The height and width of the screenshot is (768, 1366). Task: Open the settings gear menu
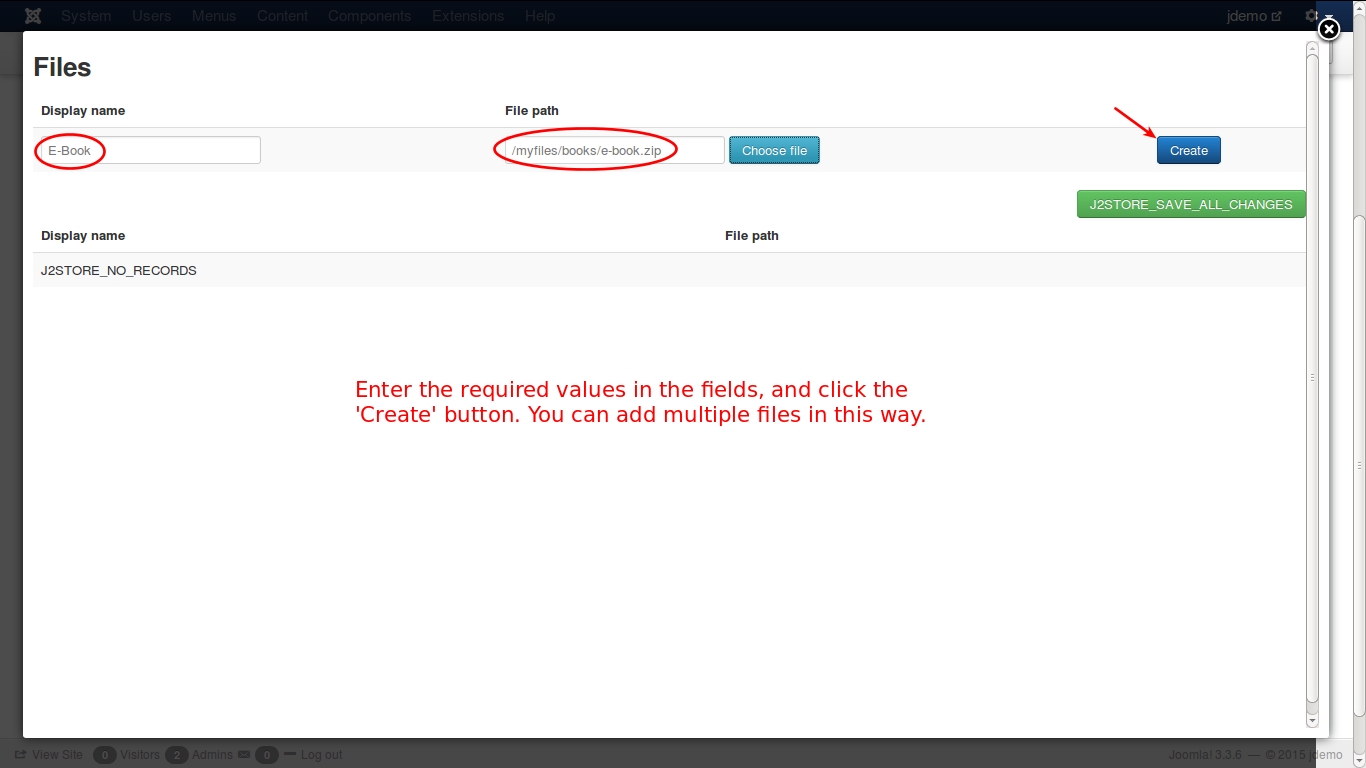pyautogui.click(x=1311, y=16)
